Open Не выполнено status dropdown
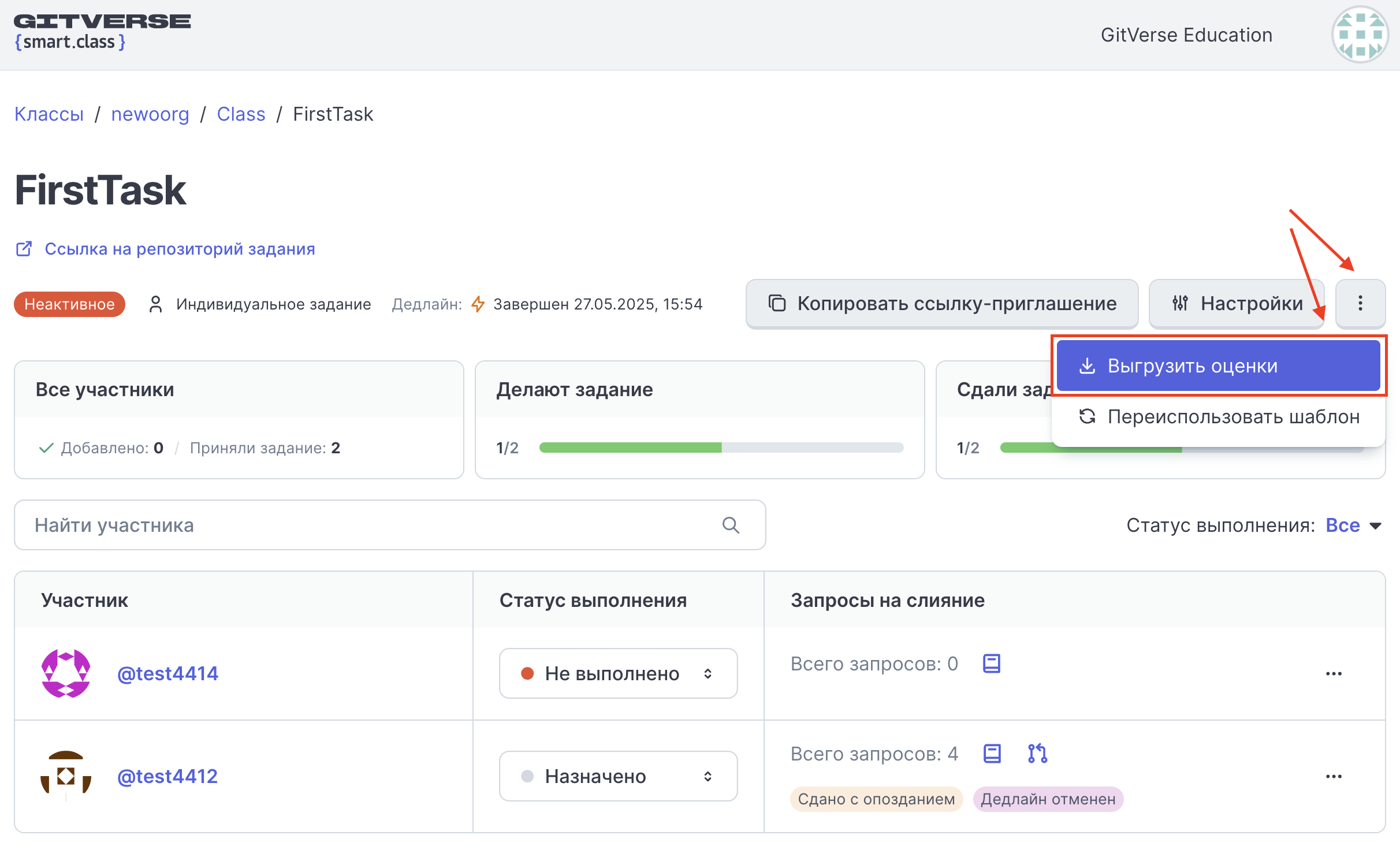 (618, 673)
